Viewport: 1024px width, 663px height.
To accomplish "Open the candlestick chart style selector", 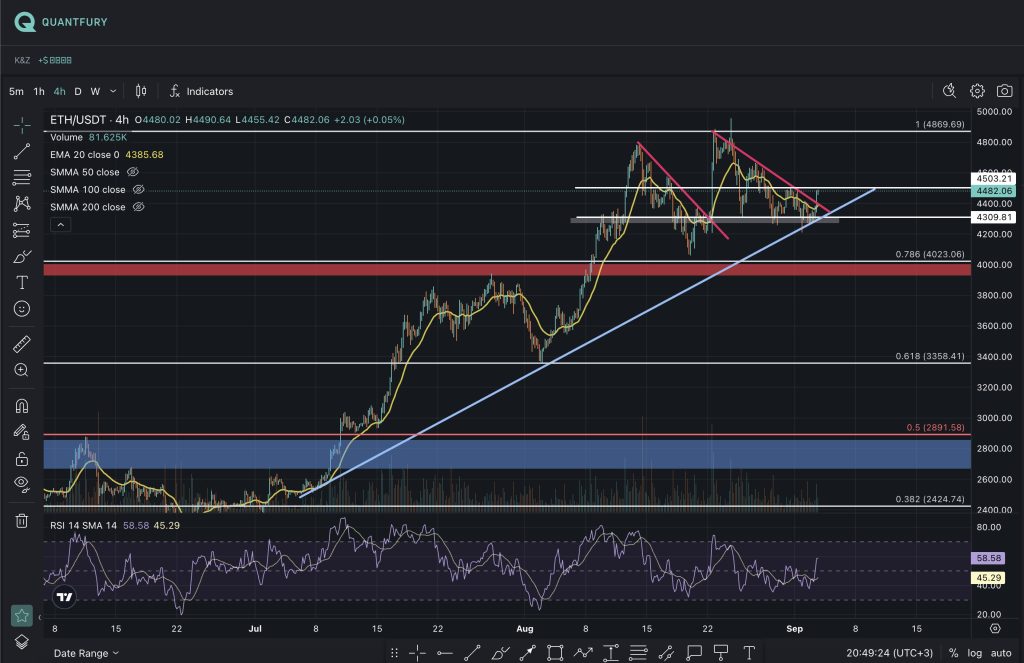I will click(x=141, y=91).
